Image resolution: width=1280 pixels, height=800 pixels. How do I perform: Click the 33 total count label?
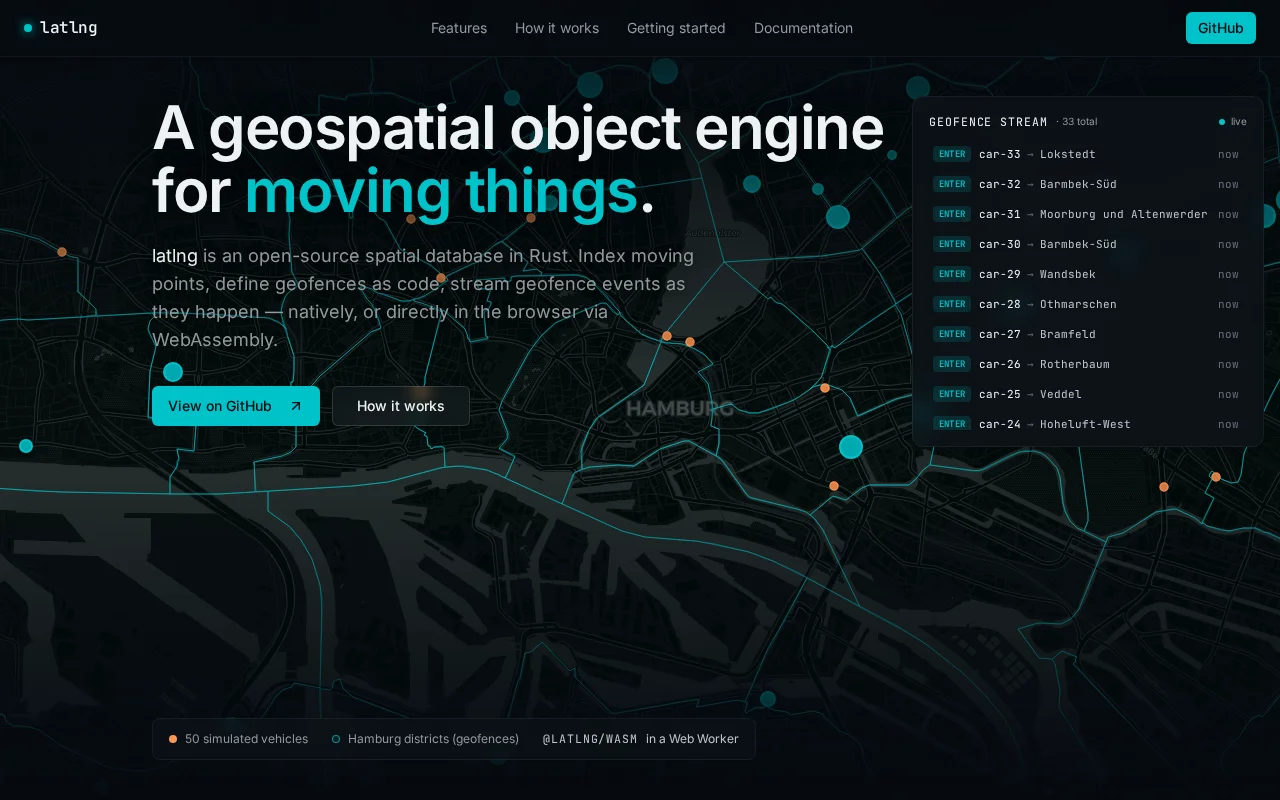tap(1079, 122)
